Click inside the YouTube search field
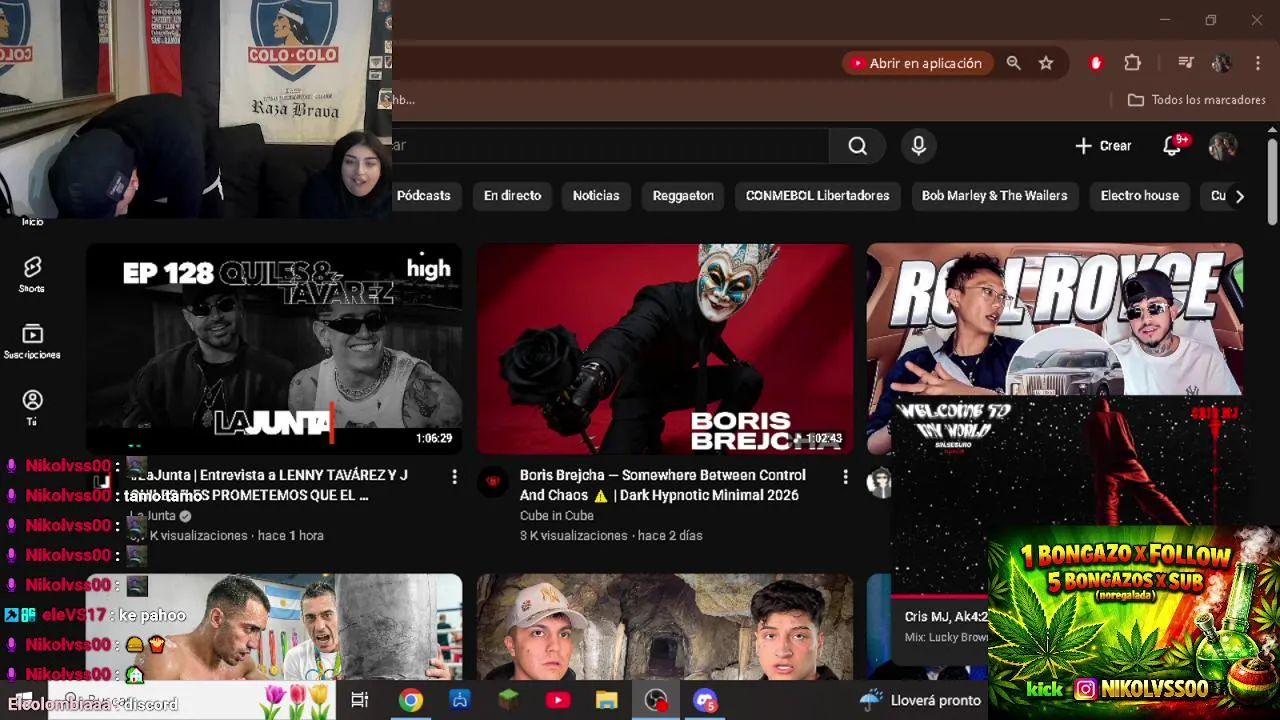1280x720 pixels. pos(610,146)
